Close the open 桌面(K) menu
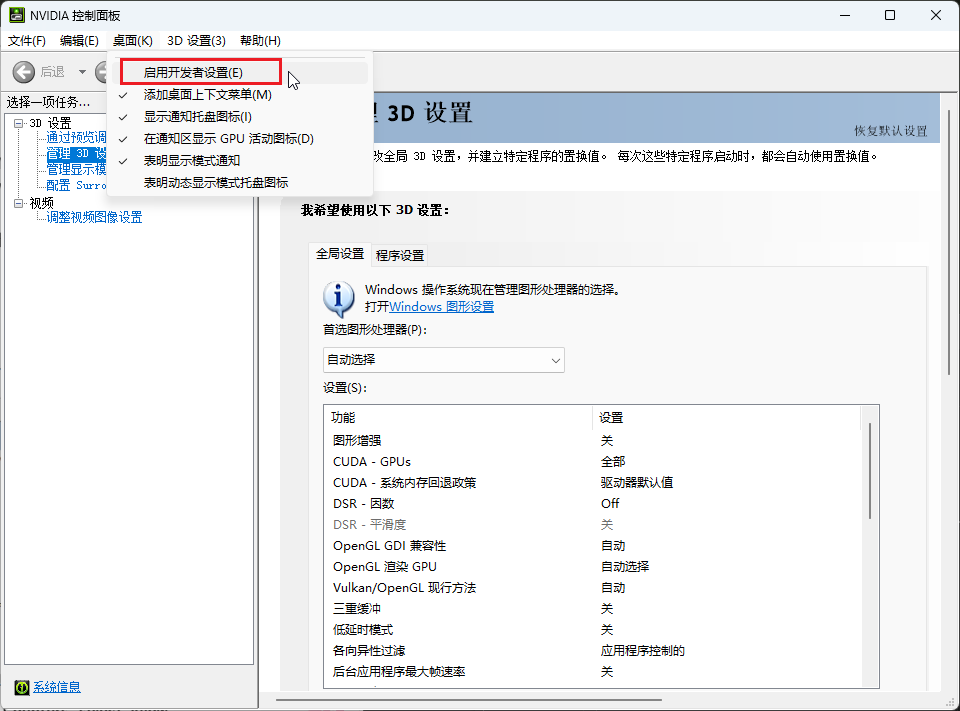This screenshot has width=960, height=711. click(x=132, y=40)
